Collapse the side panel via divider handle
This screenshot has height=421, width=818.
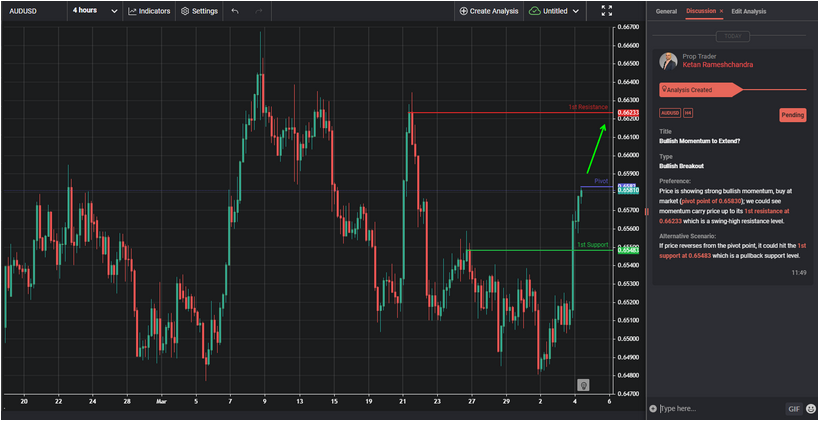(x=646, y=211)
